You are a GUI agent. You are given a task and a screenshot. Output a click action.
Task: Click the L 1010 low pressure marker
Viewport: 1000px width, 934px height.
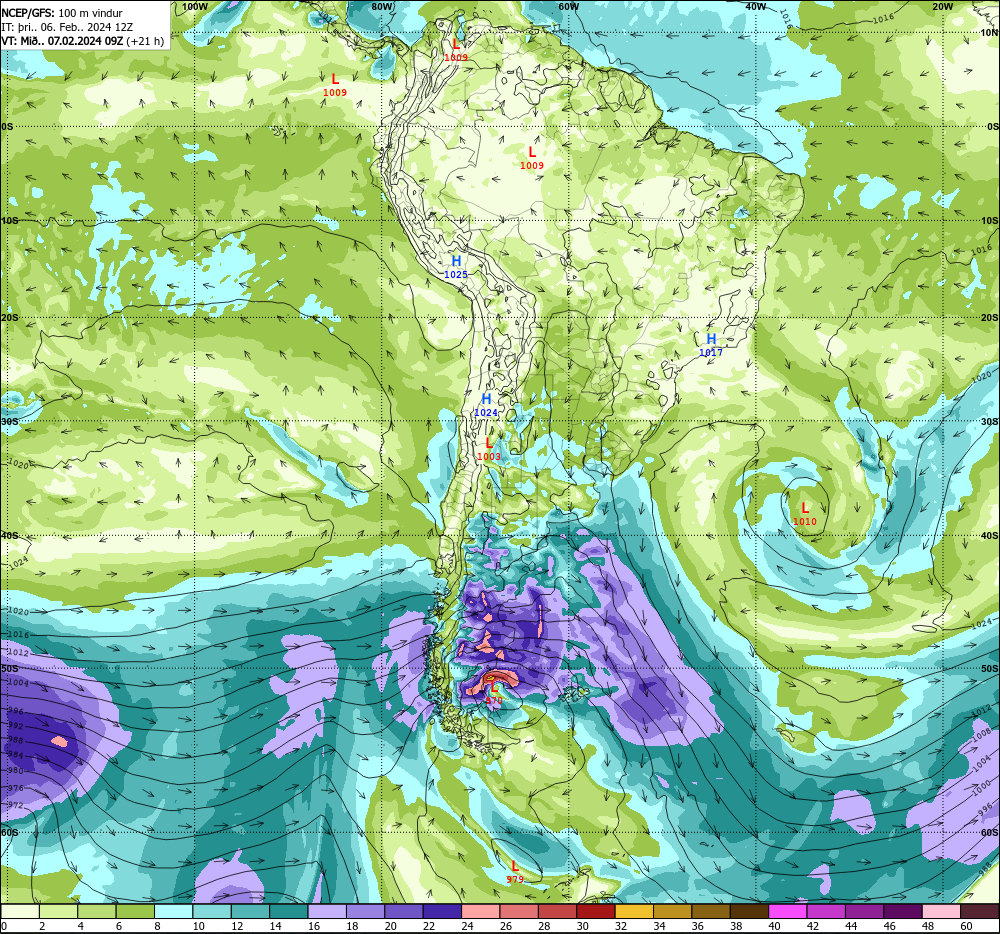805,514
